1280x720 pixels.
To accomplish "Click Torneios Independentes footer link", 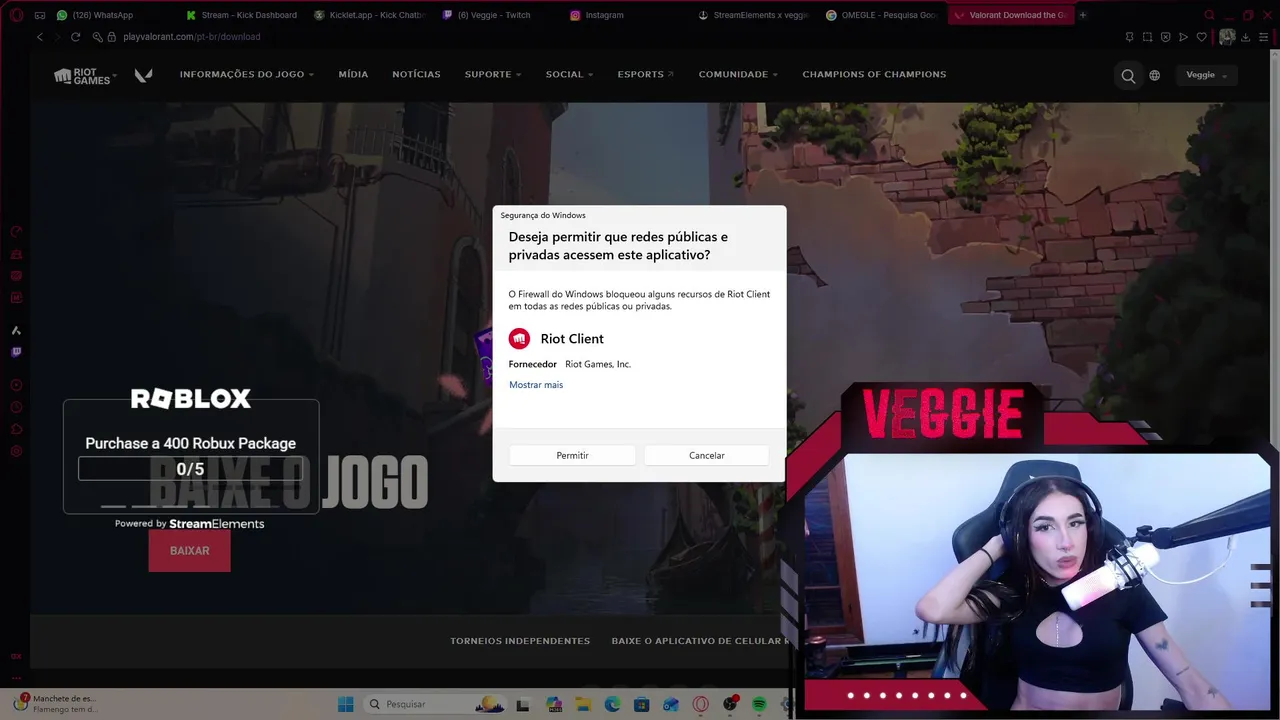I will pyautogui.click(x=520, y=641).
